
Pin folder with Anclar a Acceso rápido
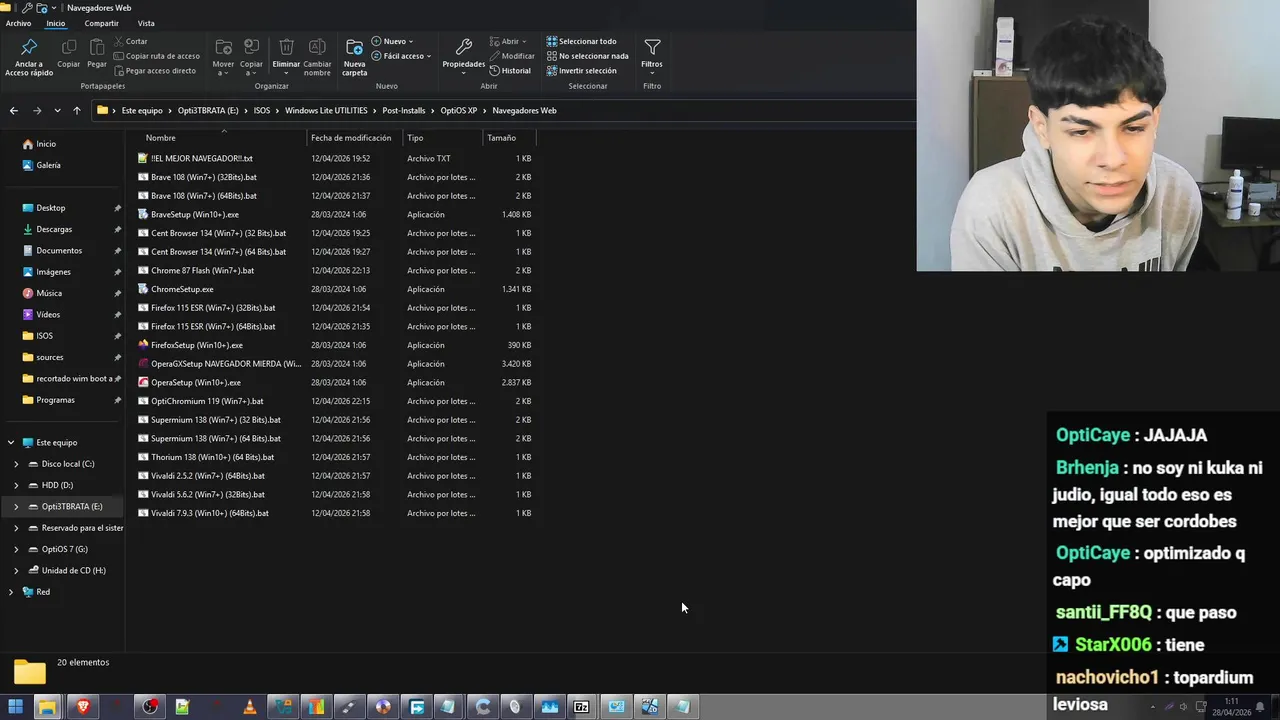click(x=29, y=57)
